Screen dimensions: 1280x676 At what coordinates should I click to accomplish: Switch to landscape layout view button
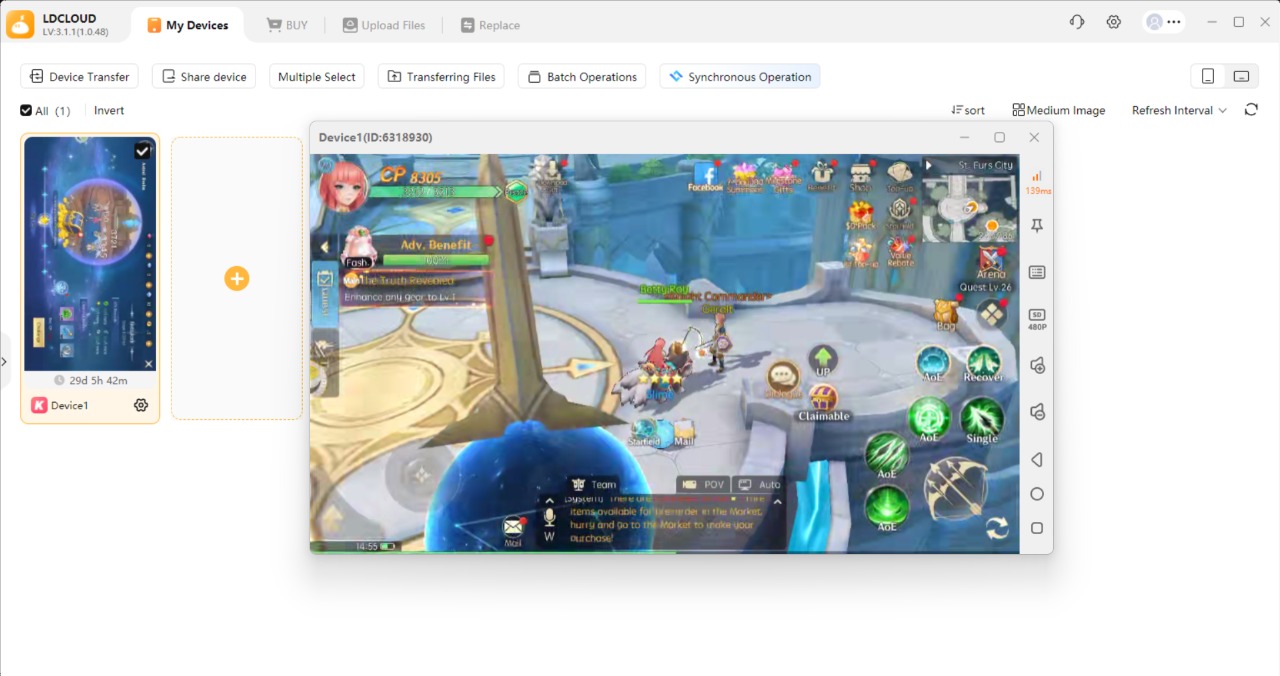tap(1241, 77)
